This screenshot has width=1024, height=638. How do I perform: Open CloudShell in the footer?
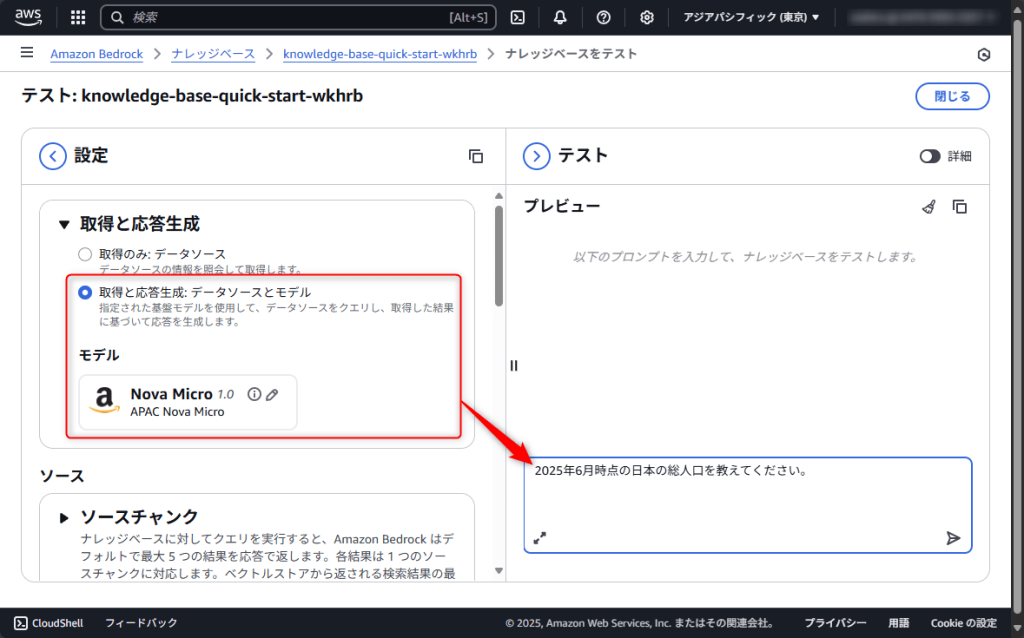49,623
